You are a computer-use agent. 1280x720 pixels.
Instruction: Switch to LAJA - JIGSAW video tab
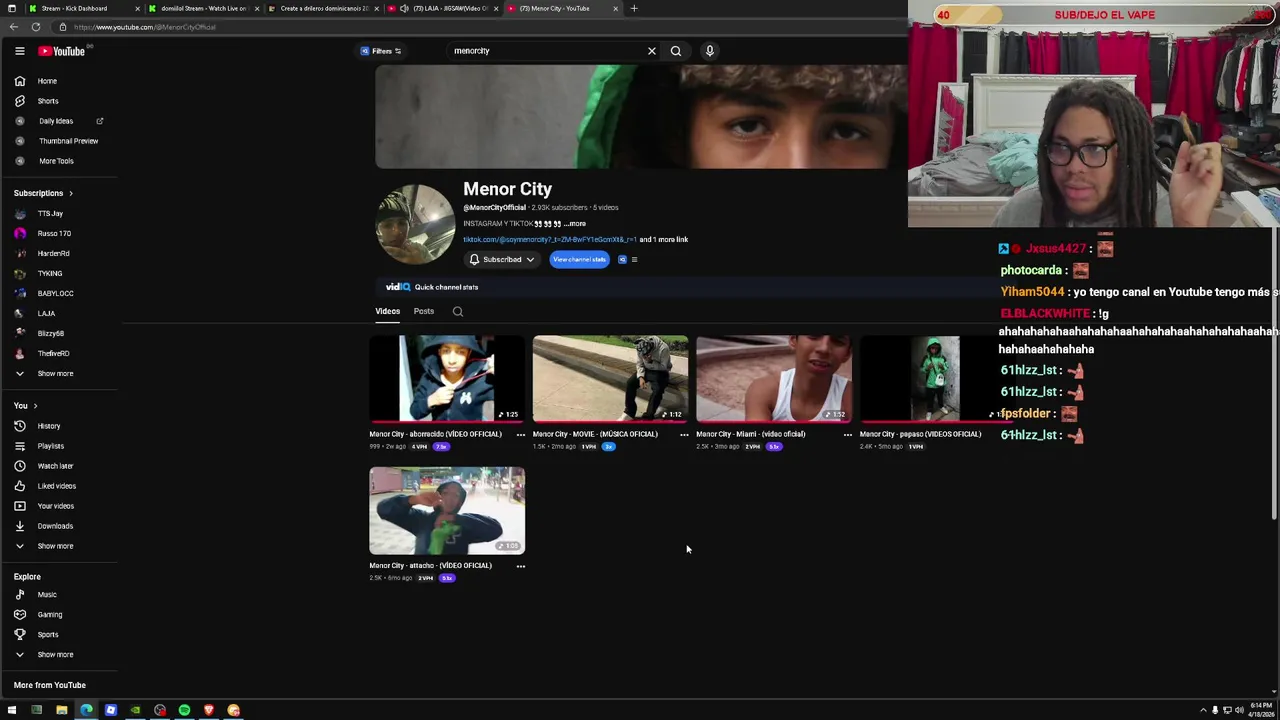coord(442,8)
